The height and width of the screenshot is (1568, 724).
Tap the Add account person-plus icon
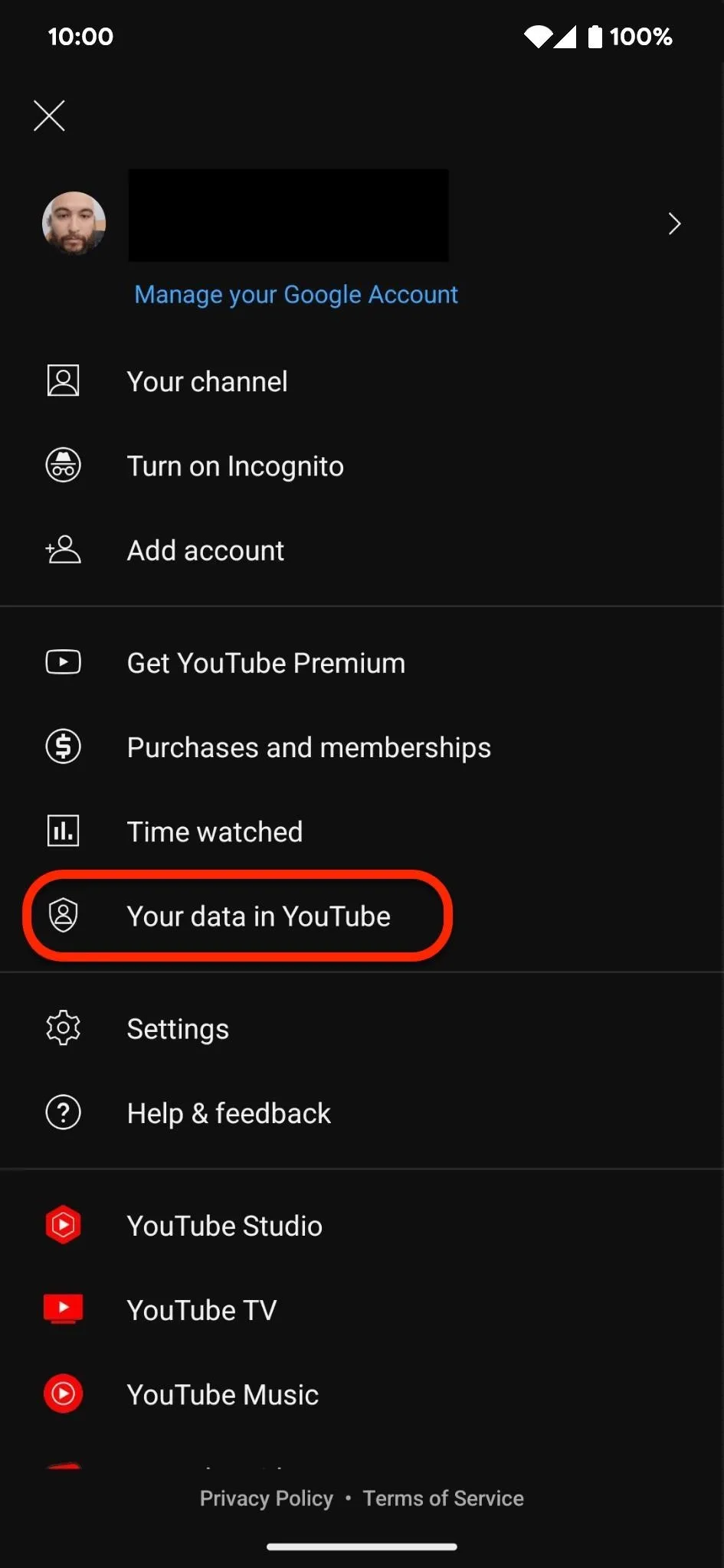[63, 549]
